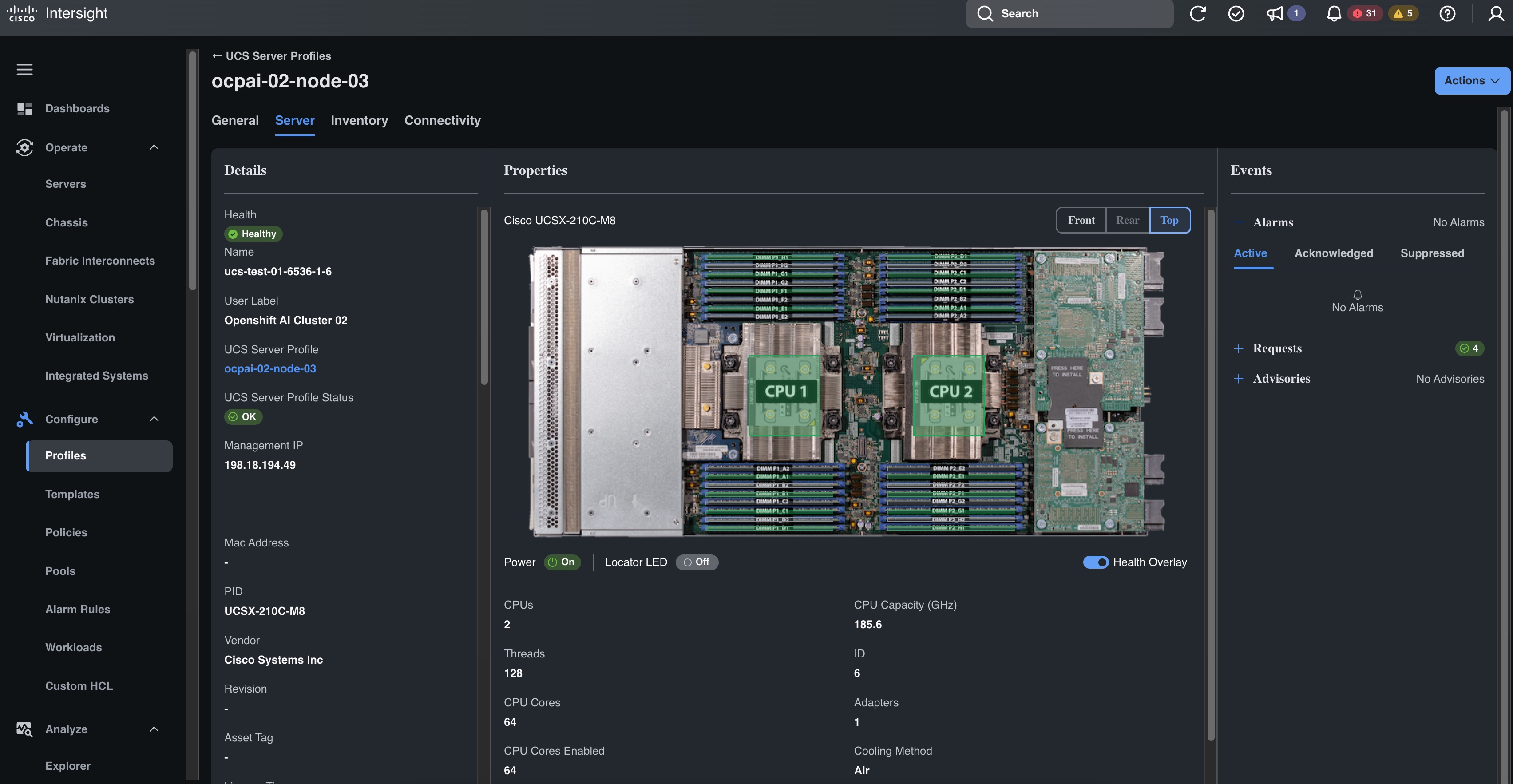Screen dimensions: 1513x784
Task: Click the magnifier search icon
Action: pos(985,13)
